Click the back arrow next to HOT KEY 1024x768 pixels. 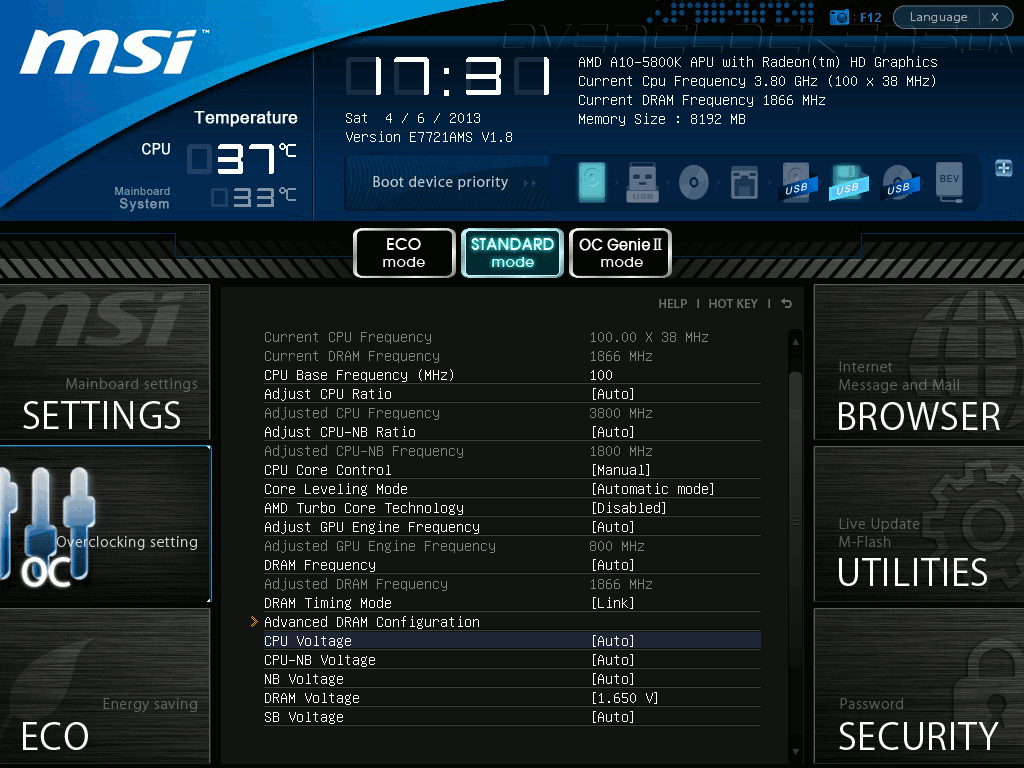point(787,304)
